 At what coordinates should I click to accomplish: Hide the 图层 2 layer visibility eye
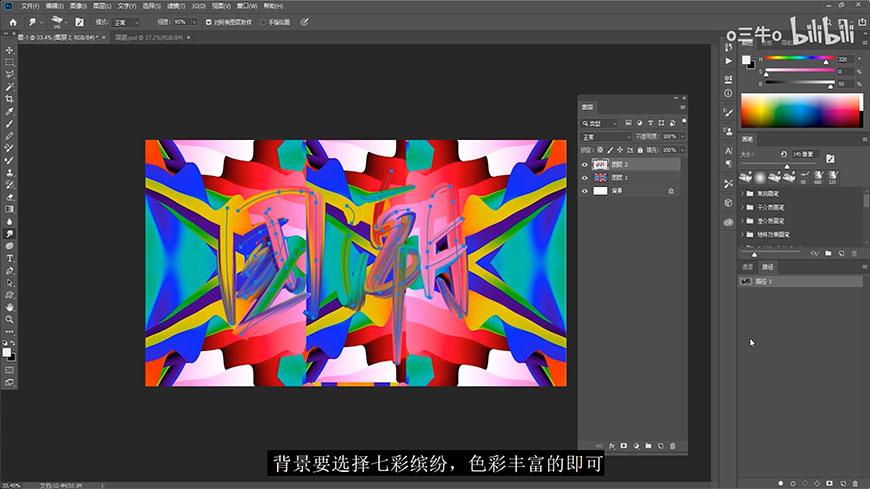(x=585, y=163)
